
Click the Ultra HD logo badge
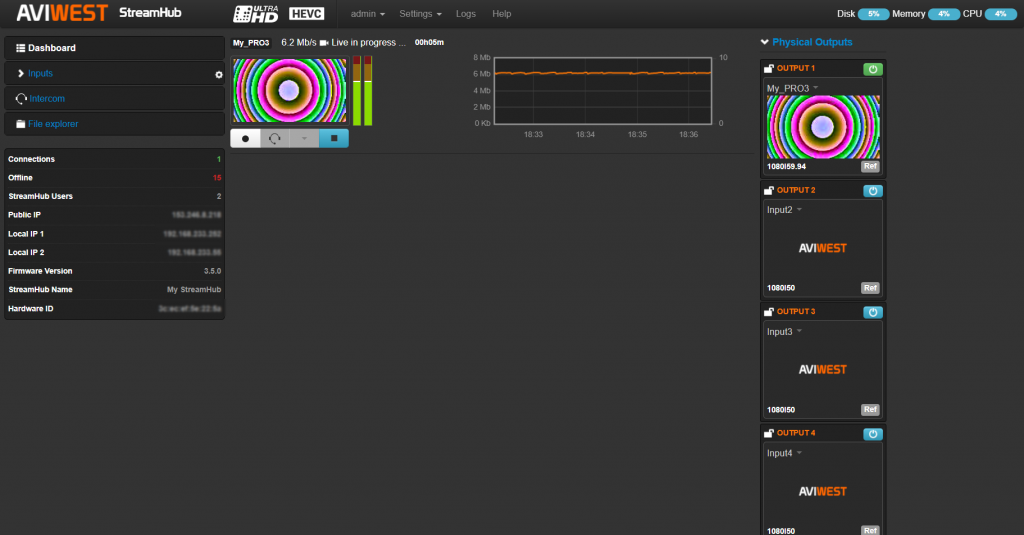[256, 14]
